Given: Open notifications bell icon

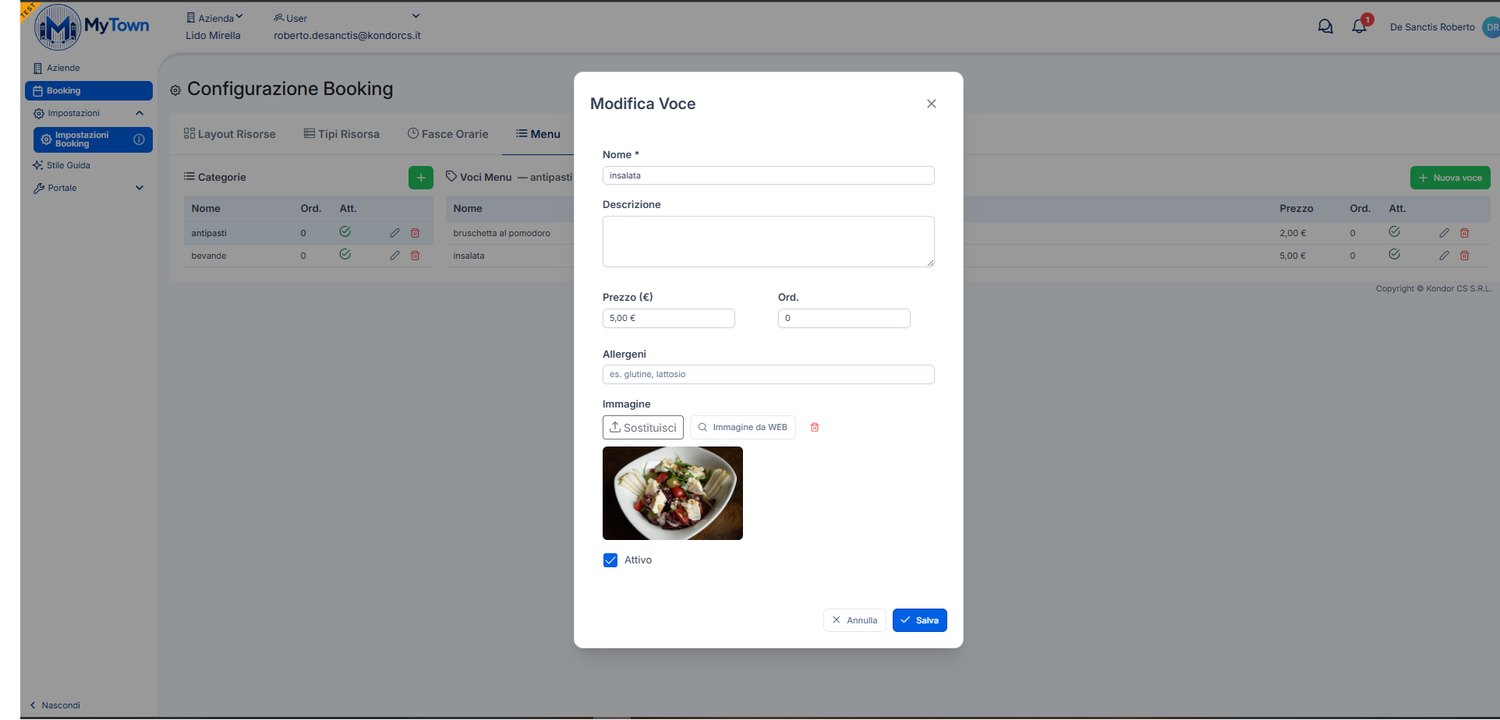Looking at the screenshot, I should click(1359, 27).
